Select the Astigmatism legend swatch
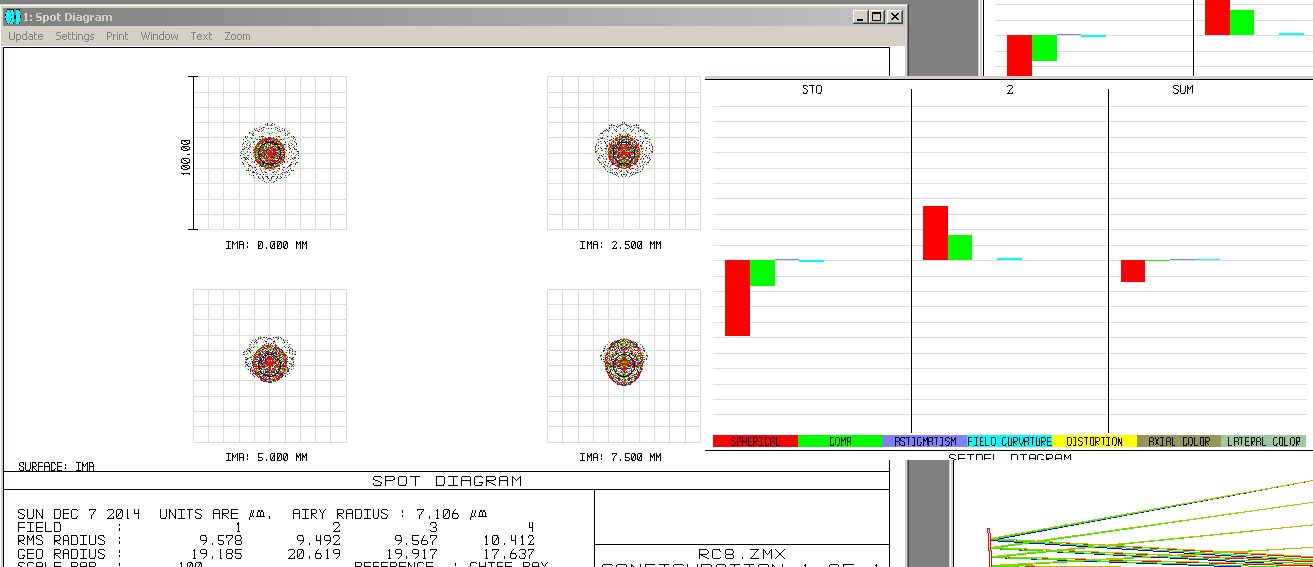1313x567 pixels. point(924,441)
